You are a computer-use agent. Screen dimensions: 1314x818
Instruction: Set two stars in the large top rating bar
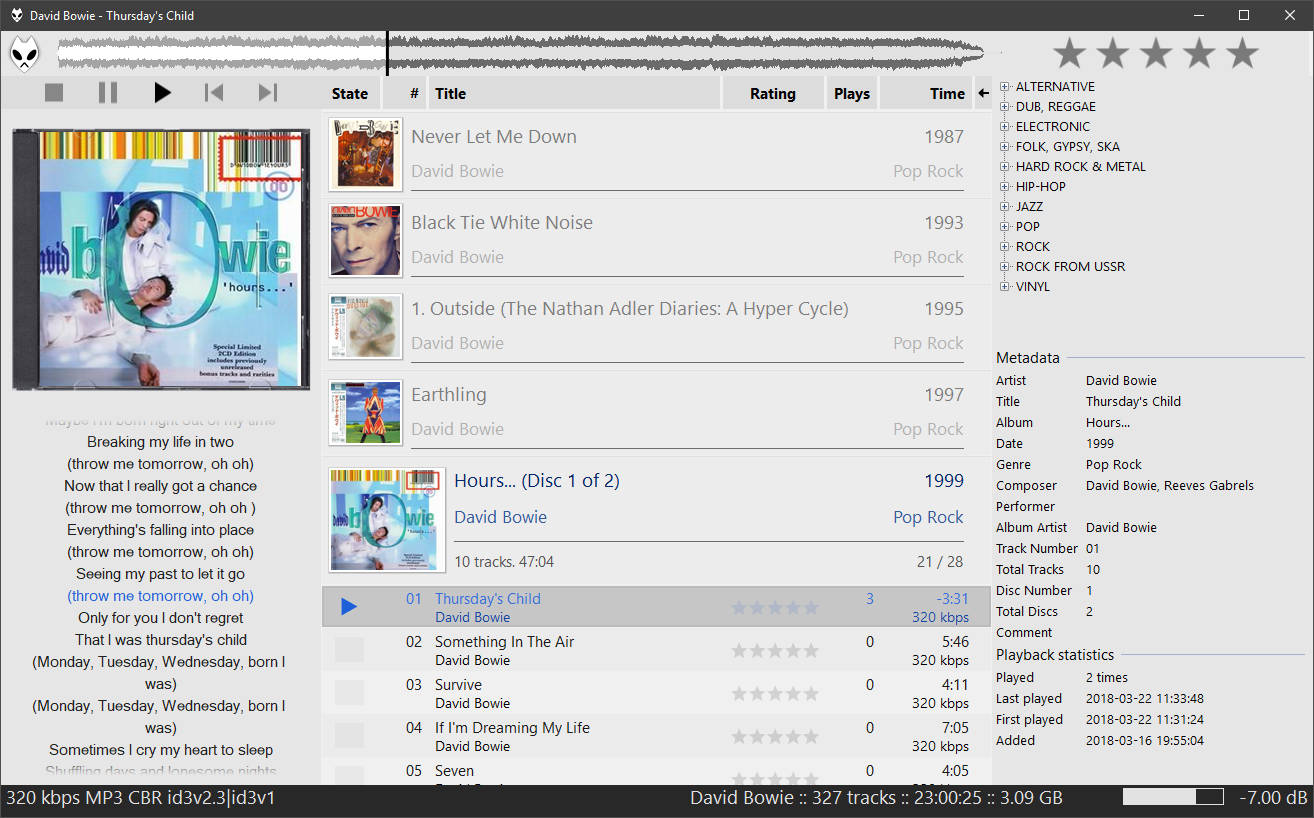point(1112,53)
